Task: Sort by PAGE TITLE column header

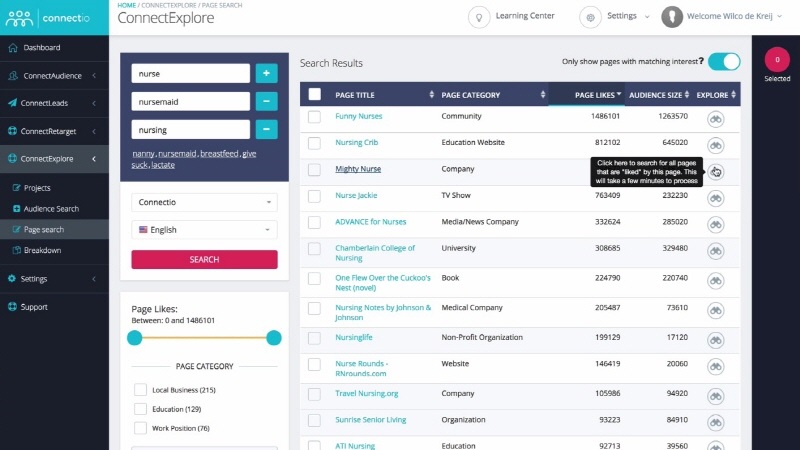Action: pyautogui.click(x=384, y=95)
